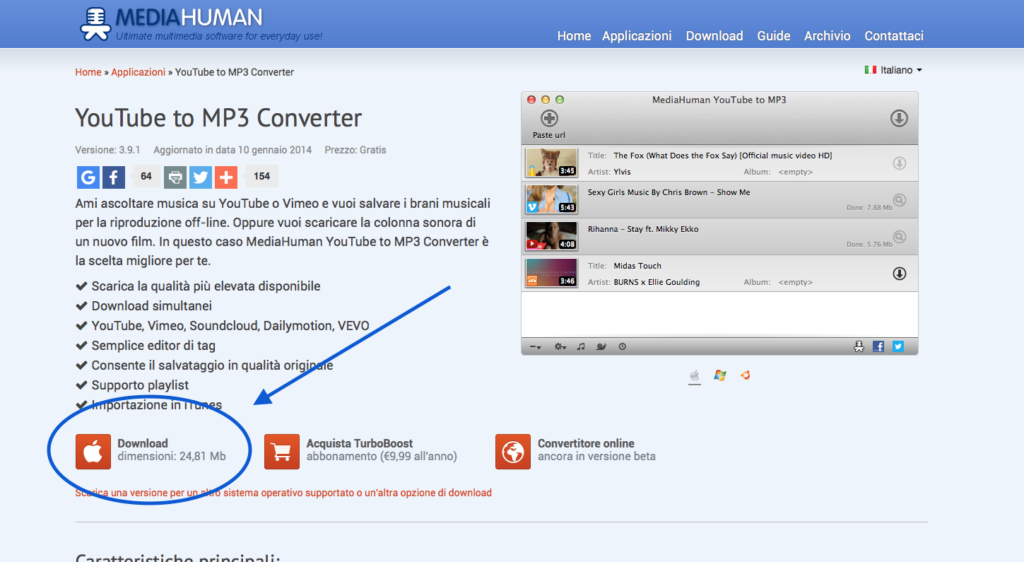Screen dimensions: 1024x562
Task: Click the music note icon
Action: tap(581, 347)
